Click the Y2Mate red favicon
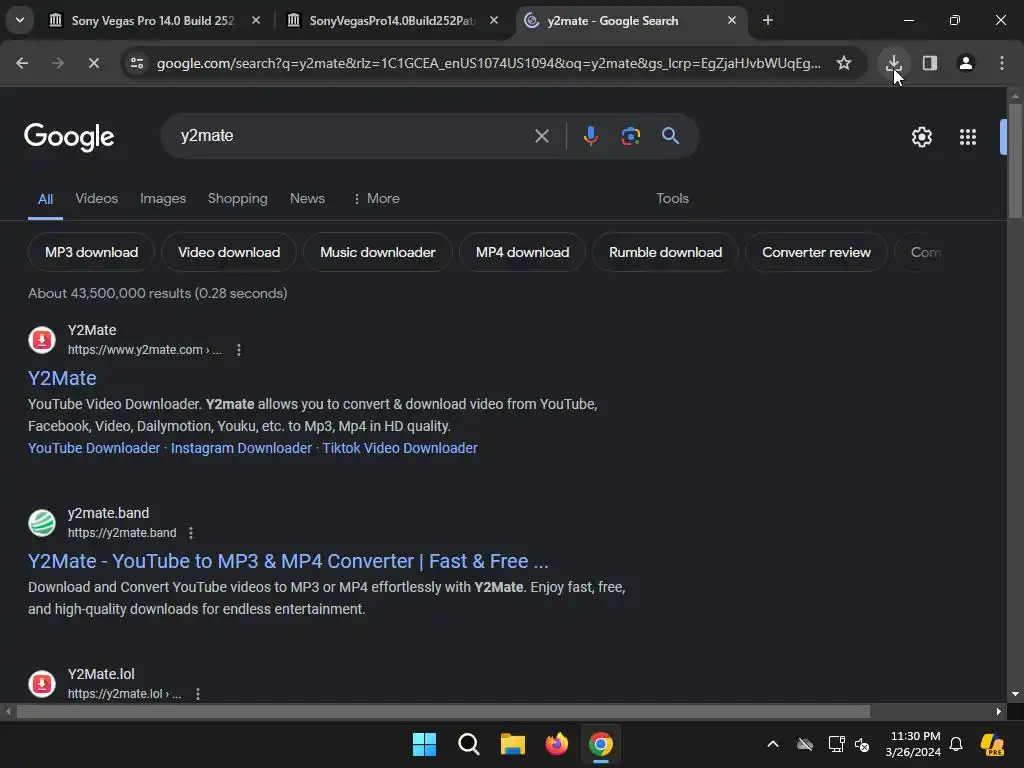This screenshot has height=768, width=1024. 42,340
